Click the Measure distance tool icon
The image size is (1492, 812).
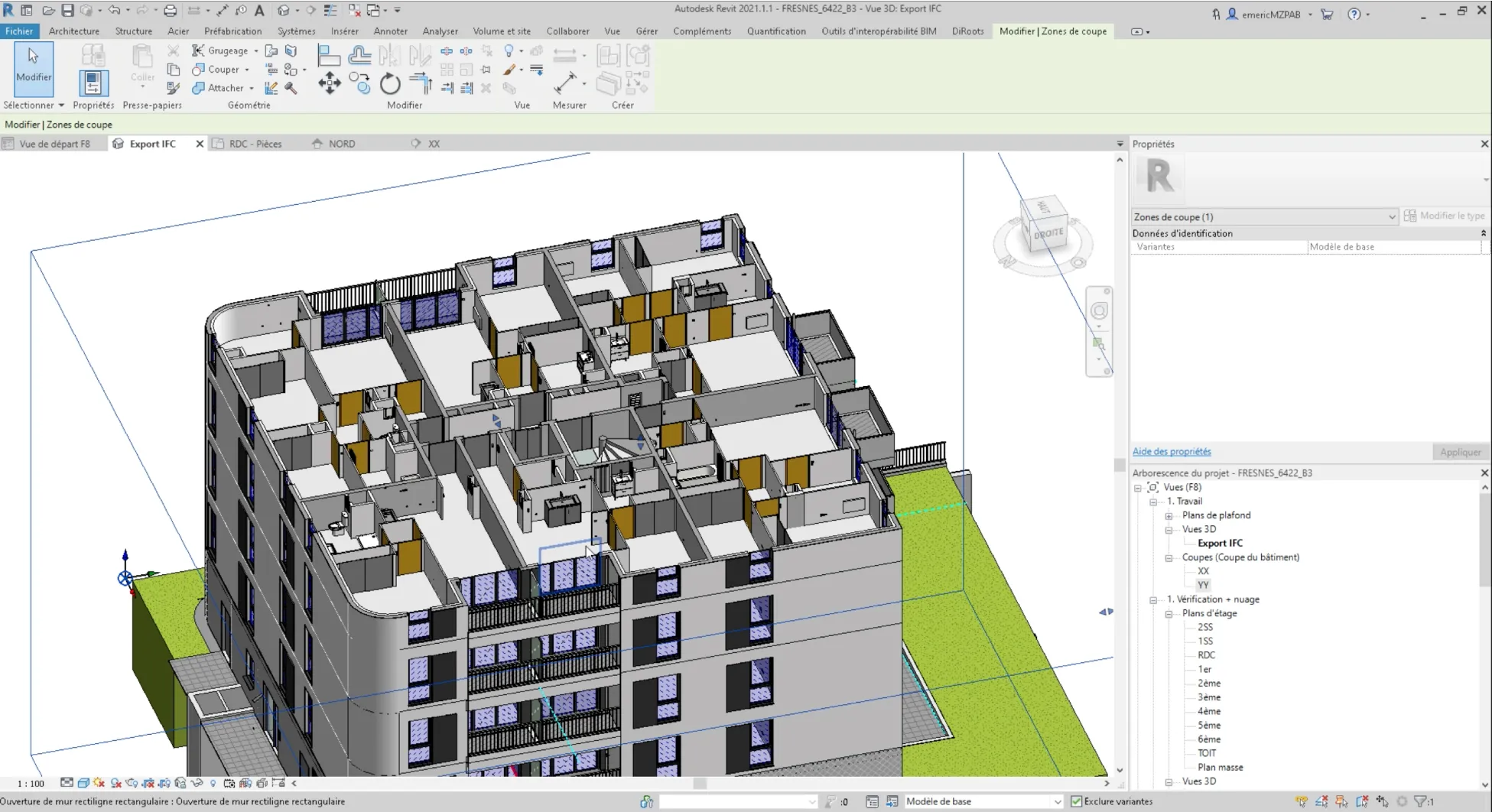(565, 82)
